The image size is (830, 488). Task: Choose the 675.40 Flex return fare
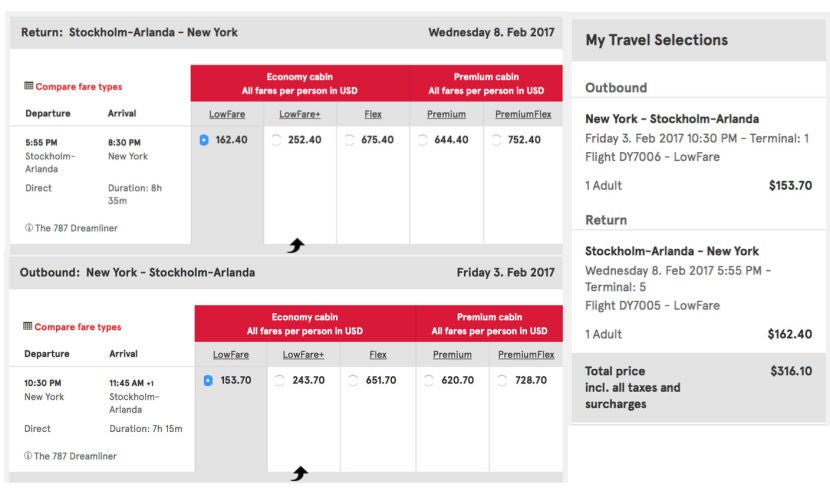pyautogui.click(x=349, y=140)
